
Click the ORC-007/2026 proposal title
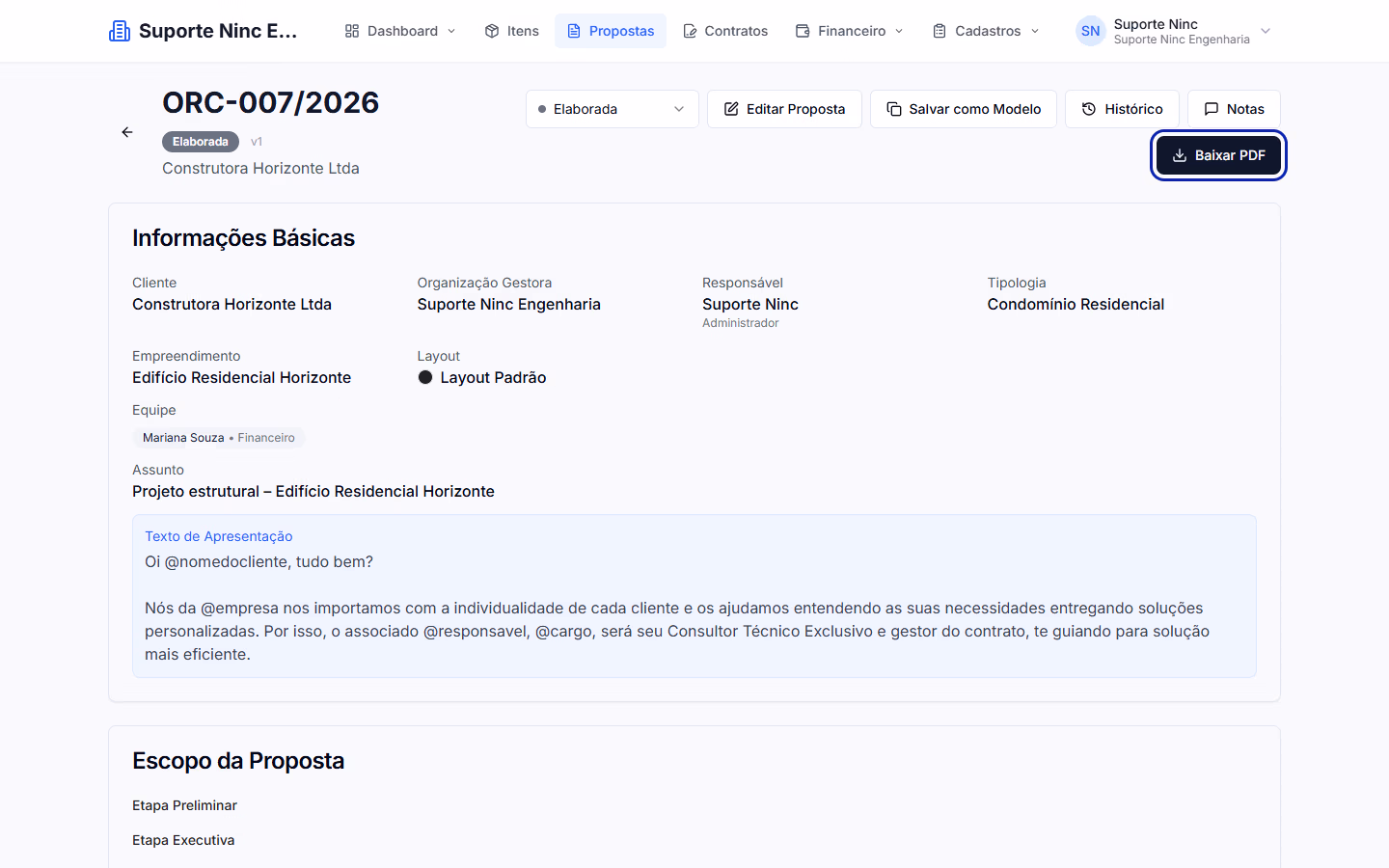pos(271,102)
